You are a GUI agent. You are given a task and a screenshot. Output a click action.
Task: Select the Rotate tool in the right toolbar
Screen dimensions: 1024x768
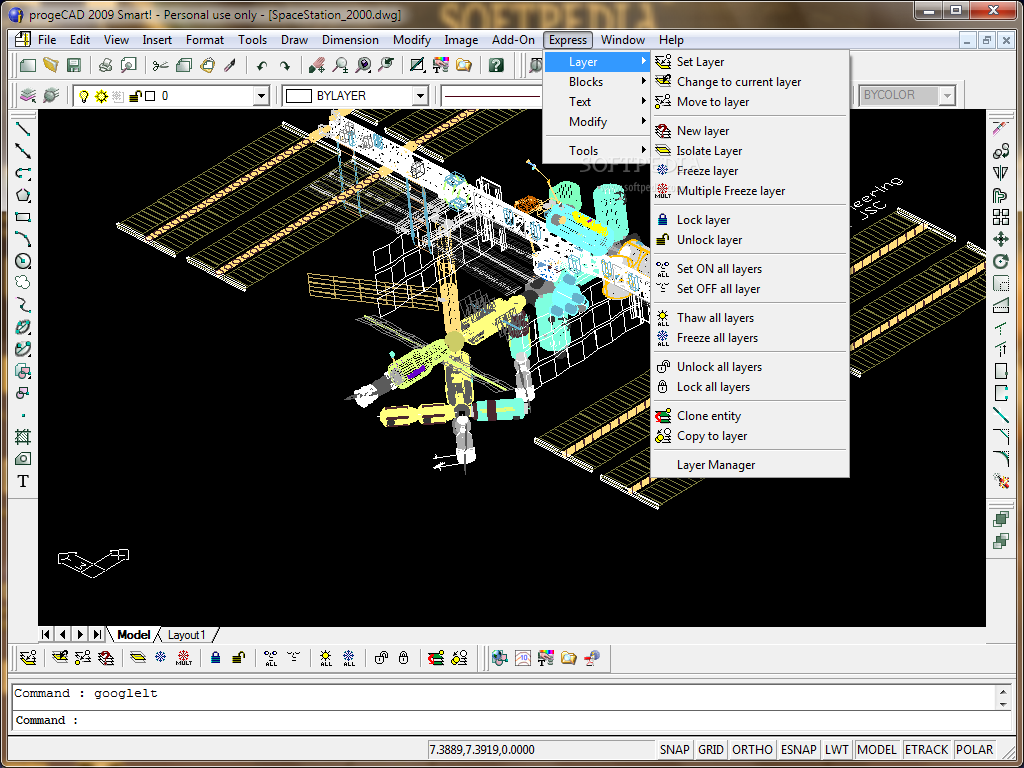1000,261
